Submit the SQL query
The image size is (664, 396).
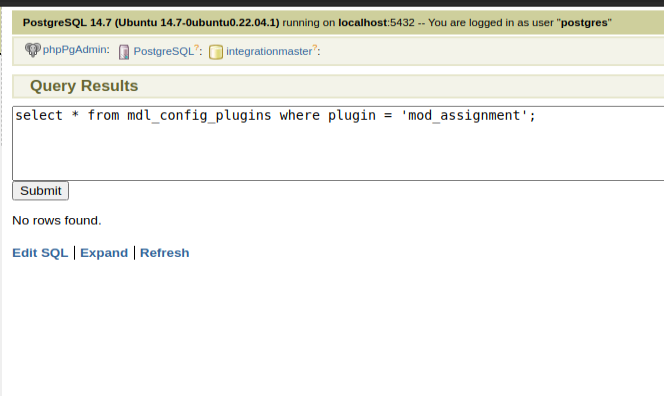[x=41, y=191]
